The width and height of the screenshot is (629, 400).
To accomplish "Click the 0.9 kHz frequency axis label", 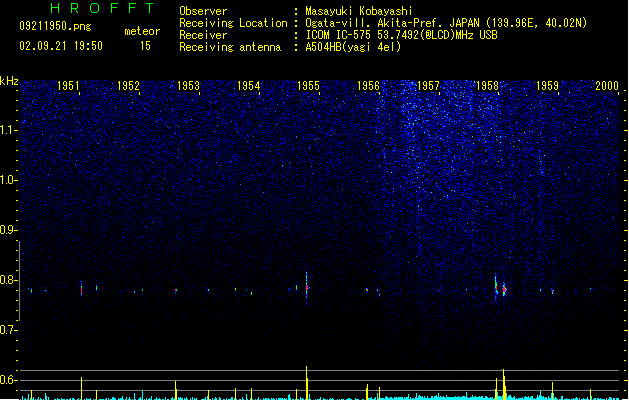I will click(9, 230).
